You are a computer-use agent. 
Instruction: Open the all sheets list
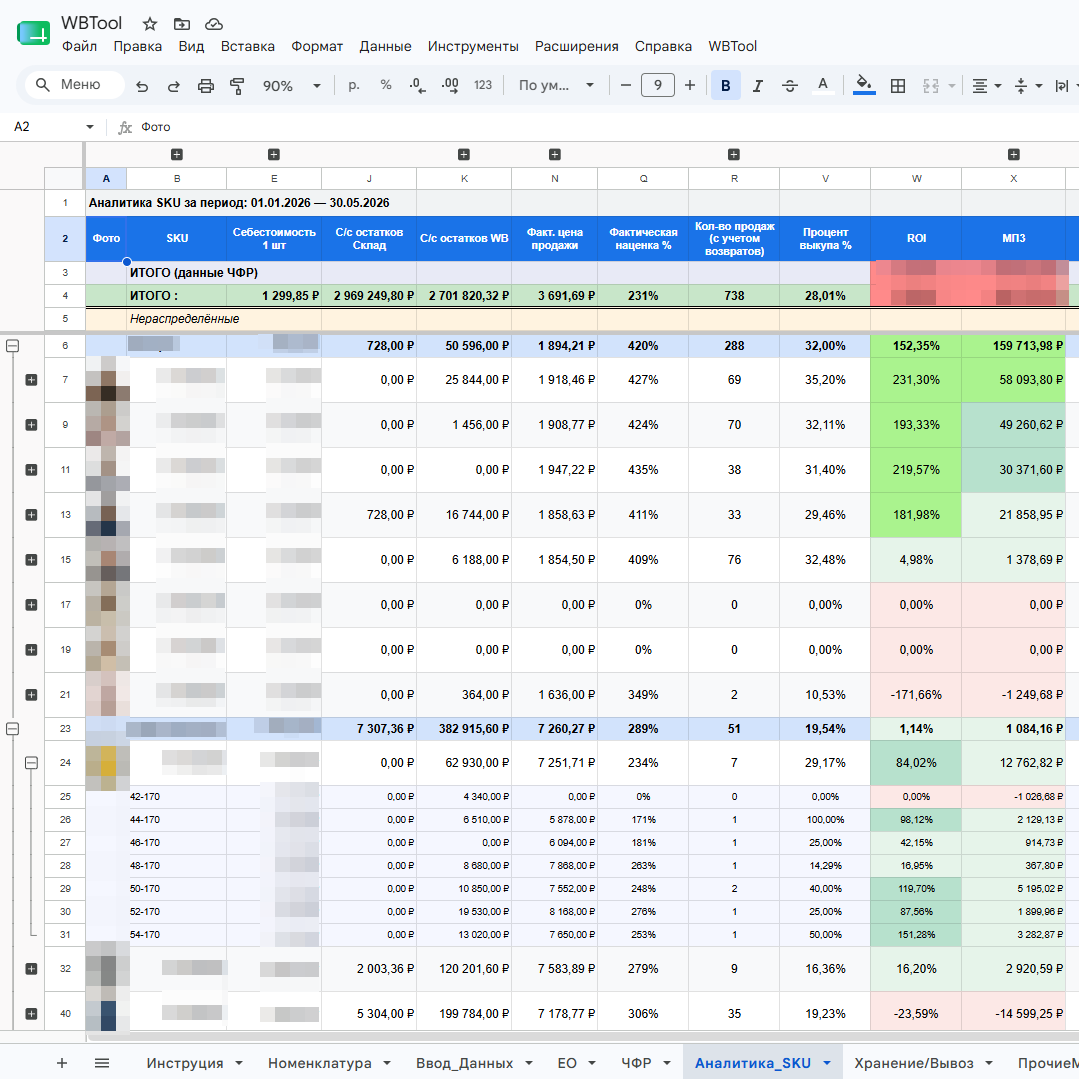[x=102, y=1063]
